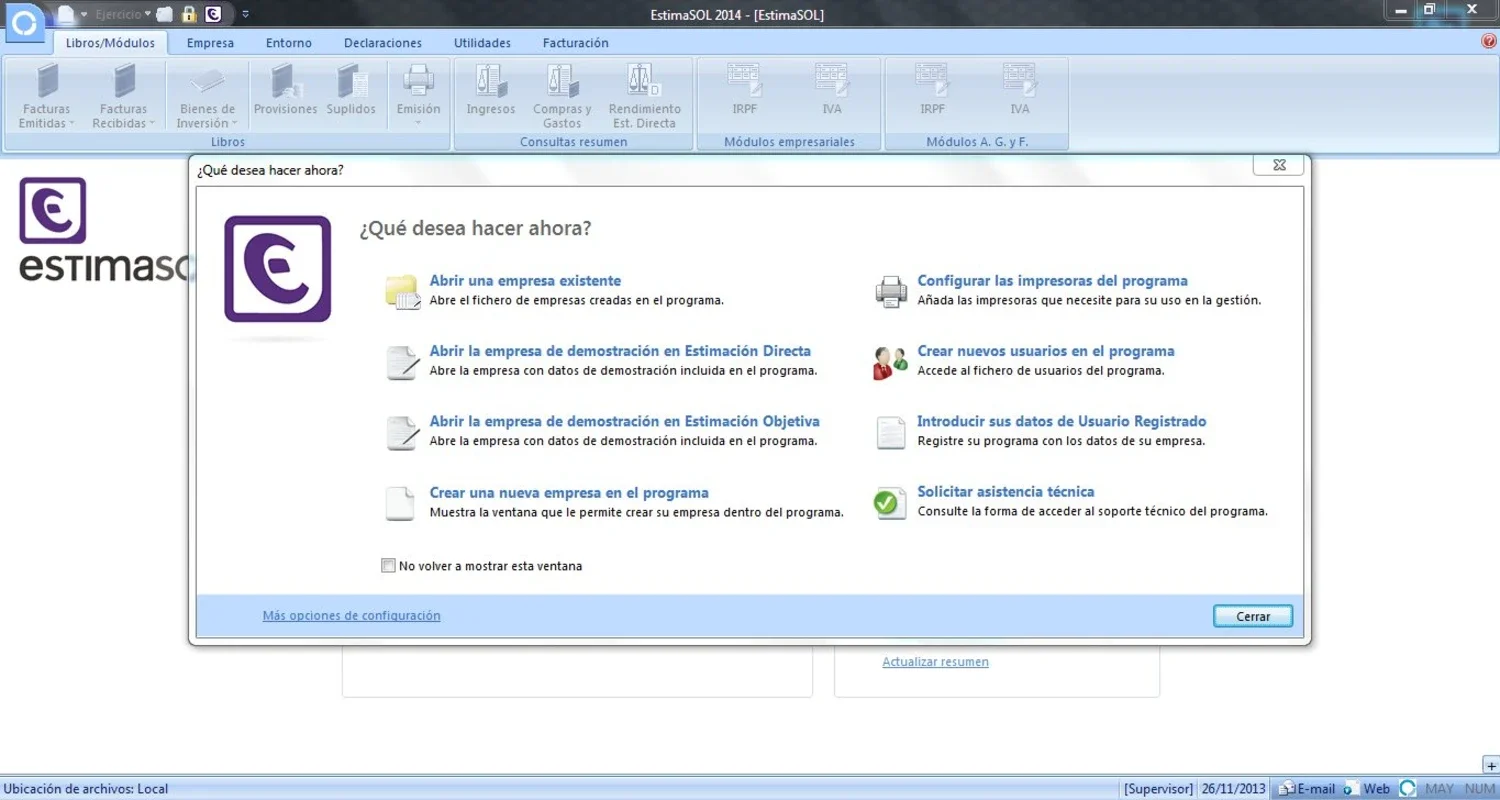Click the folder icon beside Abrir una empresa existente

tap(402, 291)
